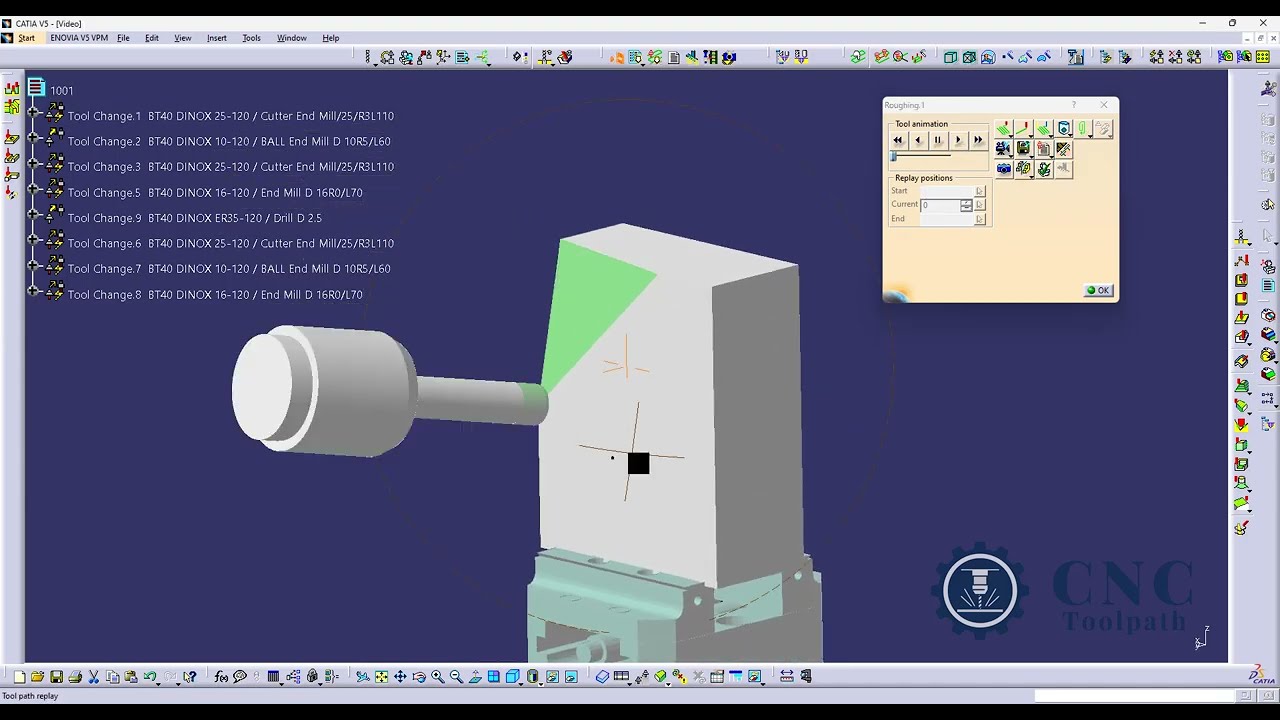
Task: Open tool holder display dropdown icon
Action: (1064, 128)
